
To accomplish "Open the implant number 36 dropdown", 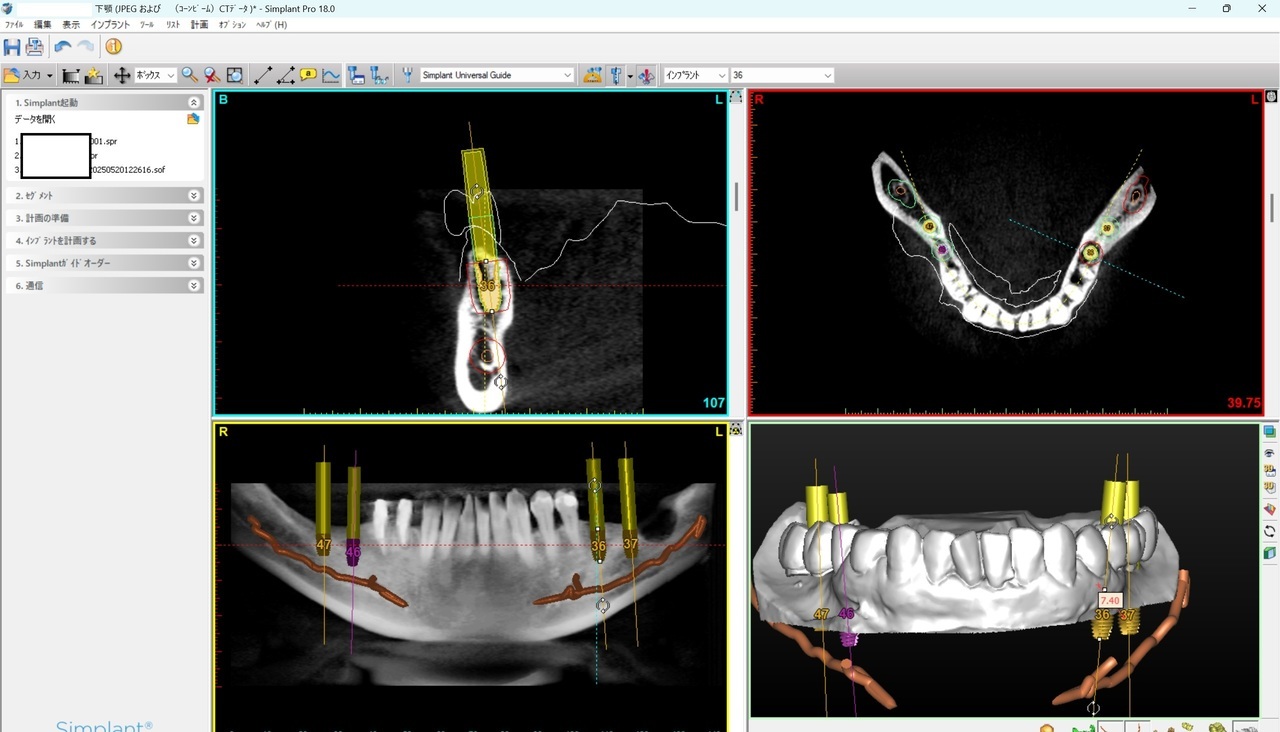I will (782, 75).
